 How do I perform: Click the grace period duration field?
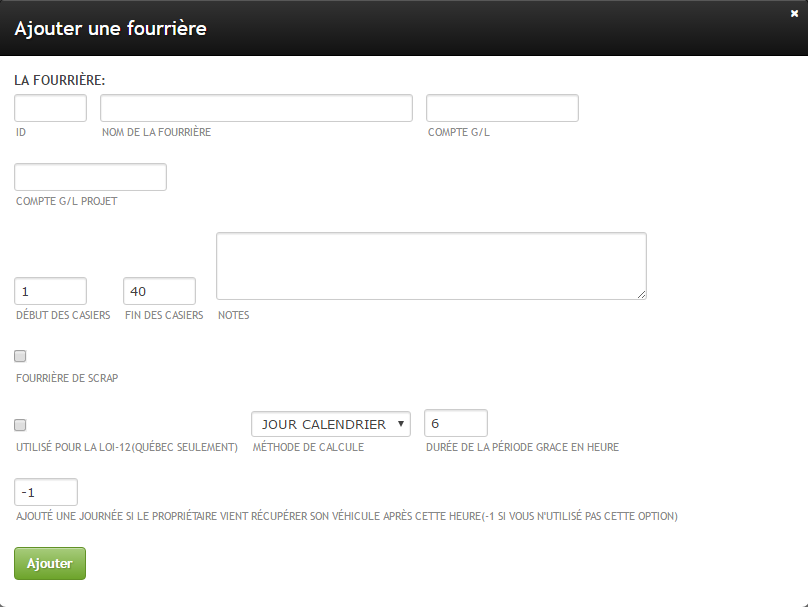tap(456, 423)
